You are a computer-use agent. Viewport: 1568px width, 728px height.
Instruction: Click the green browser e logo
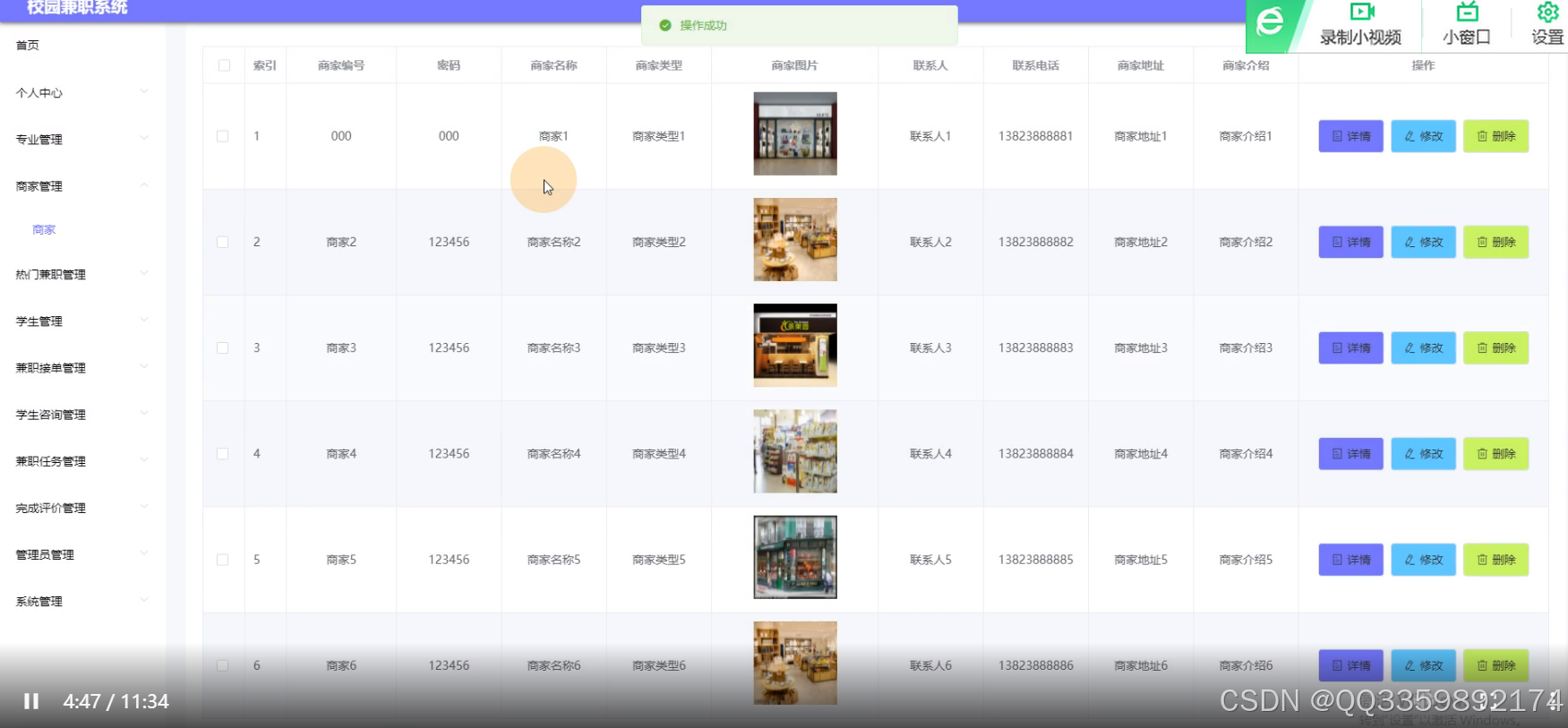[1271, 22]
